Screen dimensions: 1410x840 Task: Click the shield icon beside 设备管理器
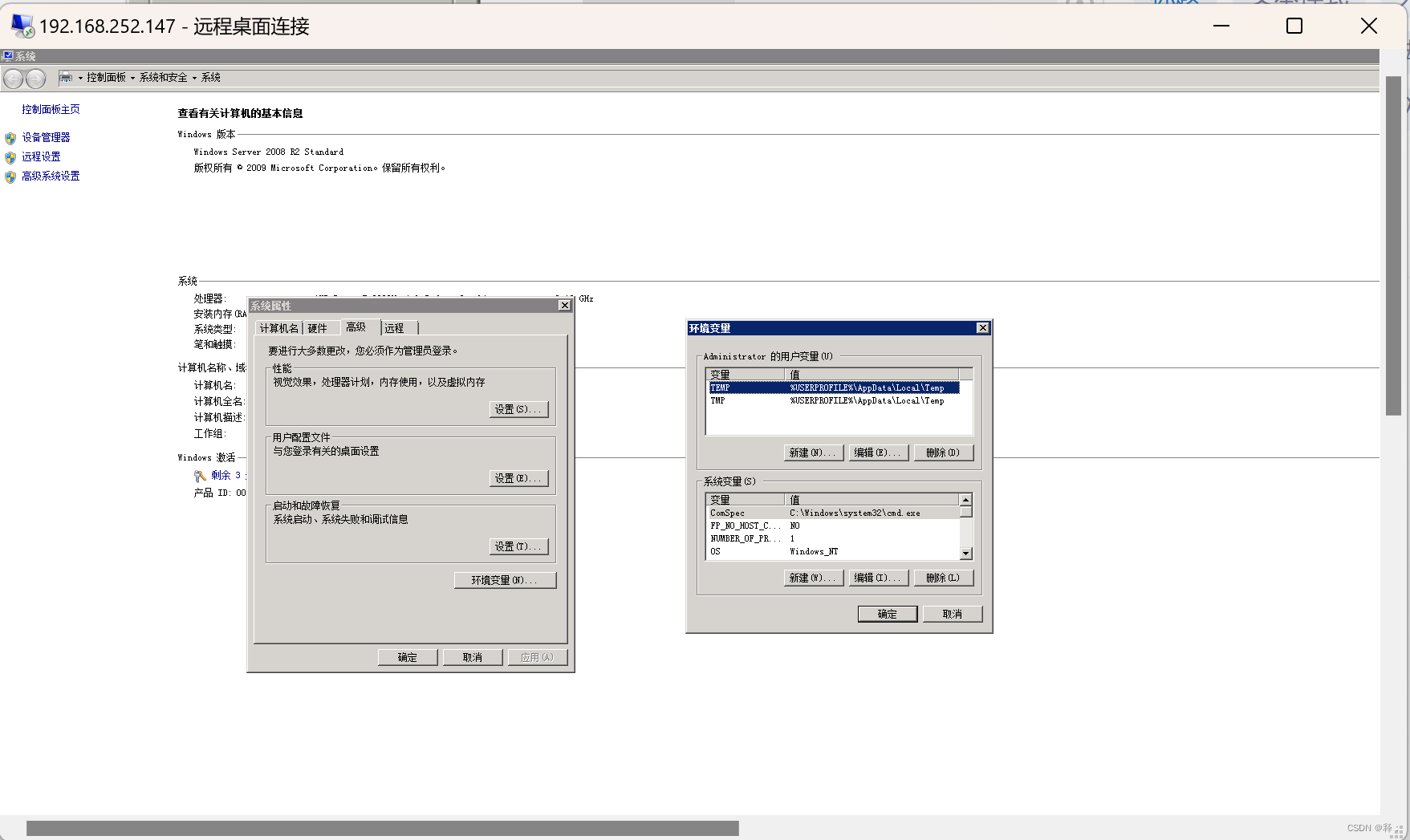coord(10,138)
